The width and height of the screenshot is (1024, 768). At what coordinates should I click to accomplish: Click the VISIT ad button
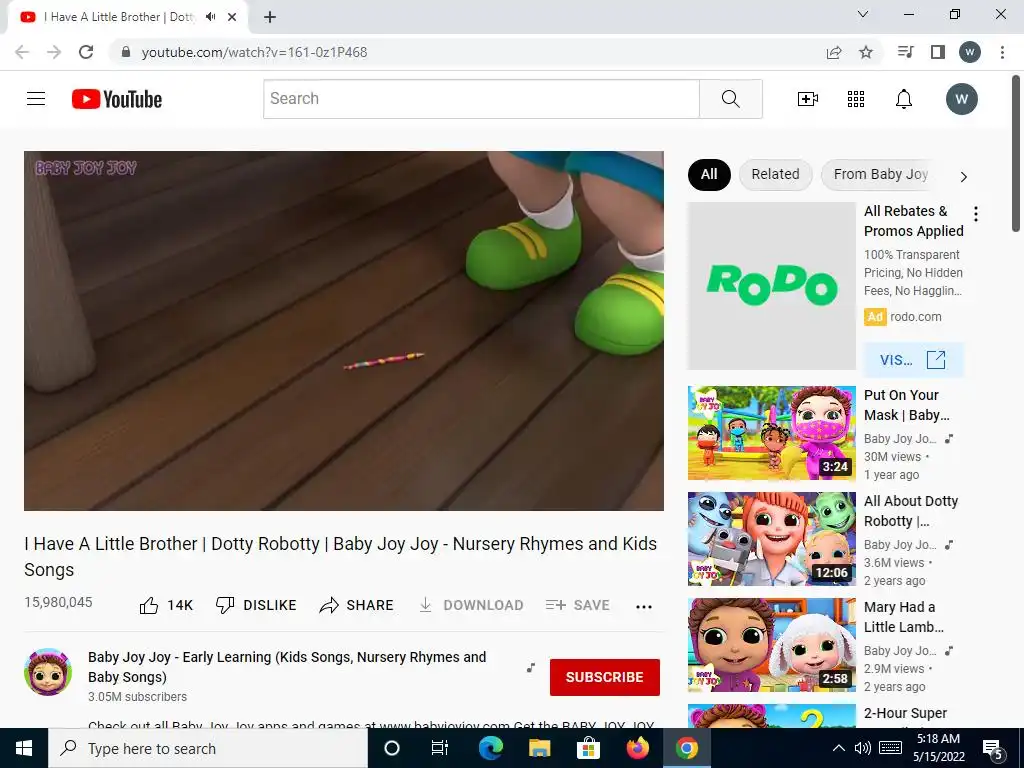point(913,360)
